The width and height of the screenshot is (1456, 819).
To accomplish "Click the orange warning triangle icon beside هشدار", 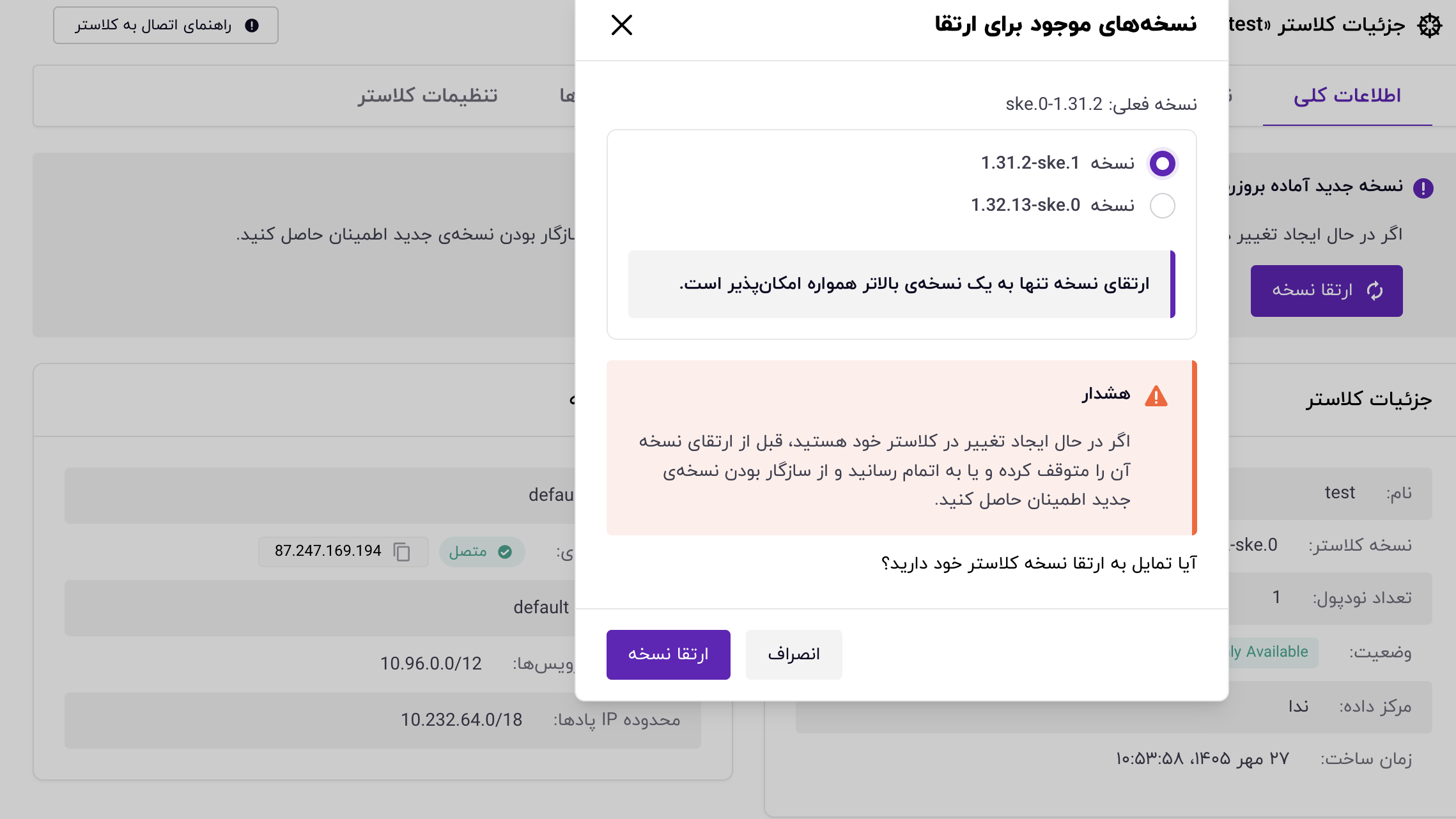I will (x=1156, y=396).
